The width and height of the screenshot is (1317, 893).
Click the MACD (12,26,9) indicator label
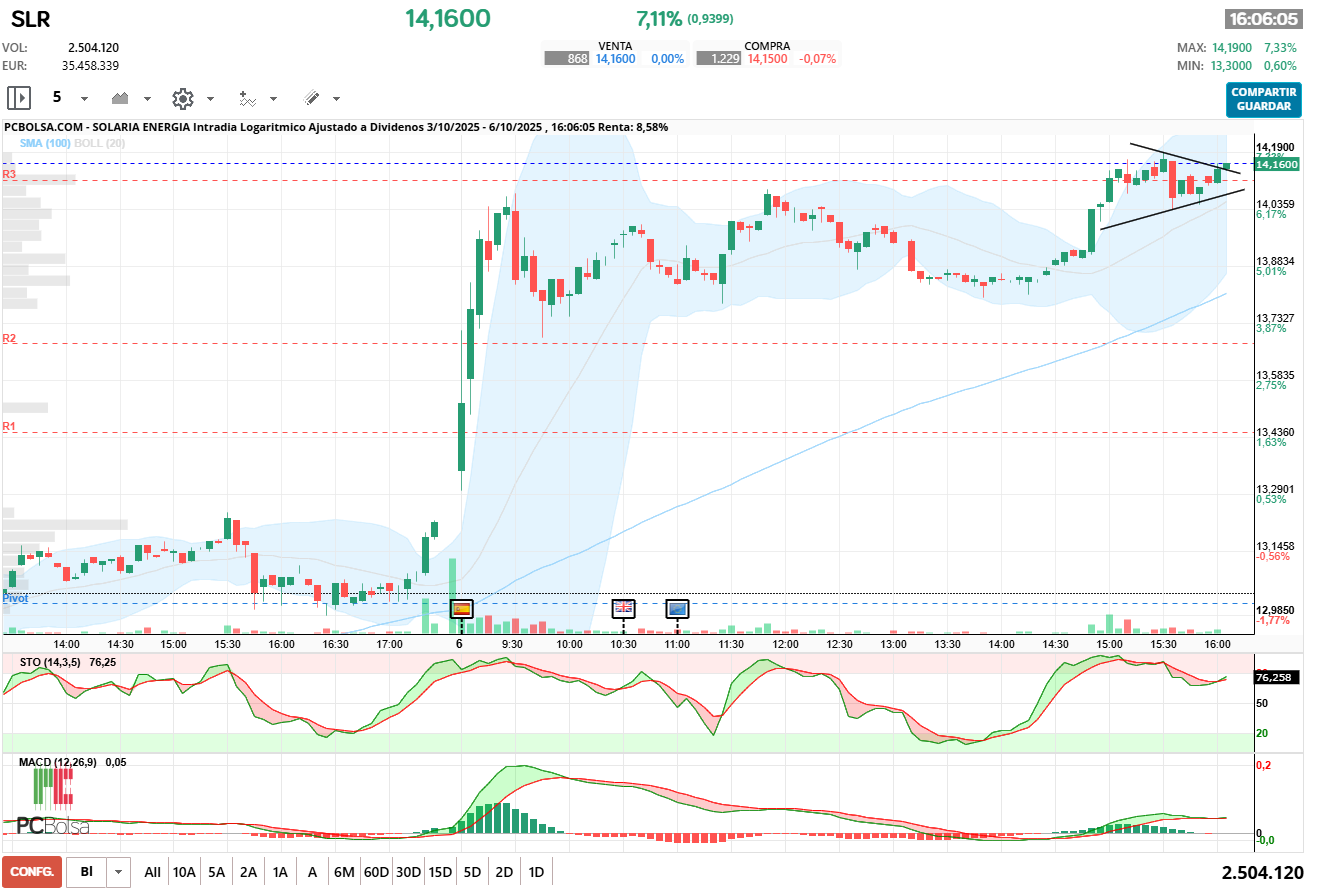tap(59, 762)
